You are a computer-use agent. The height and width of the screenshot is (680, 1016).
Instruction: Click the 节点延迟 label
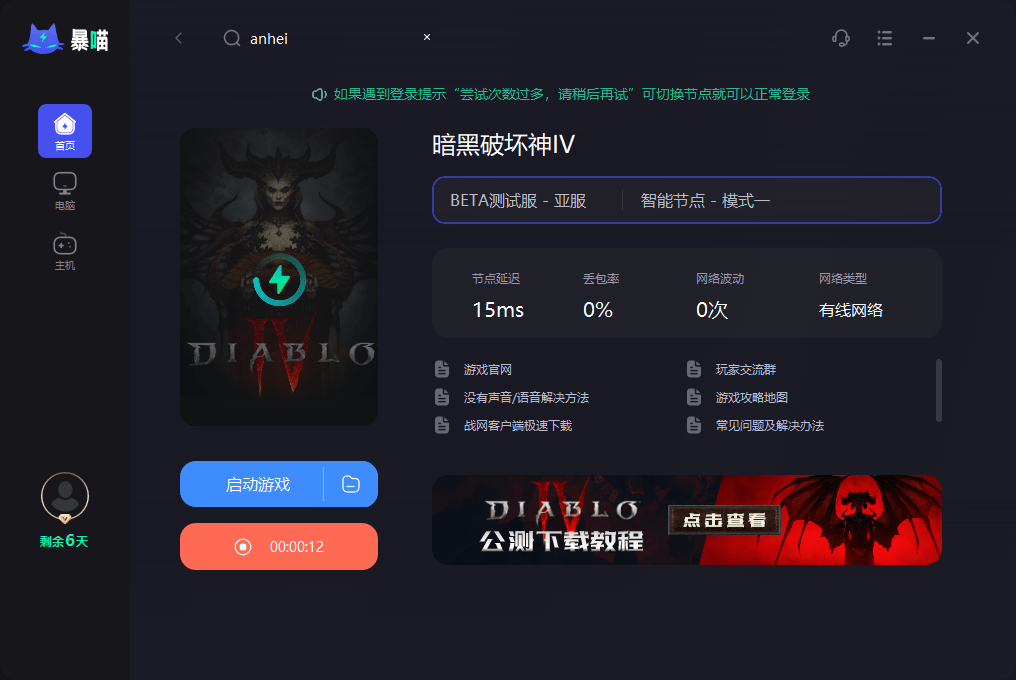tap(496, 279)
